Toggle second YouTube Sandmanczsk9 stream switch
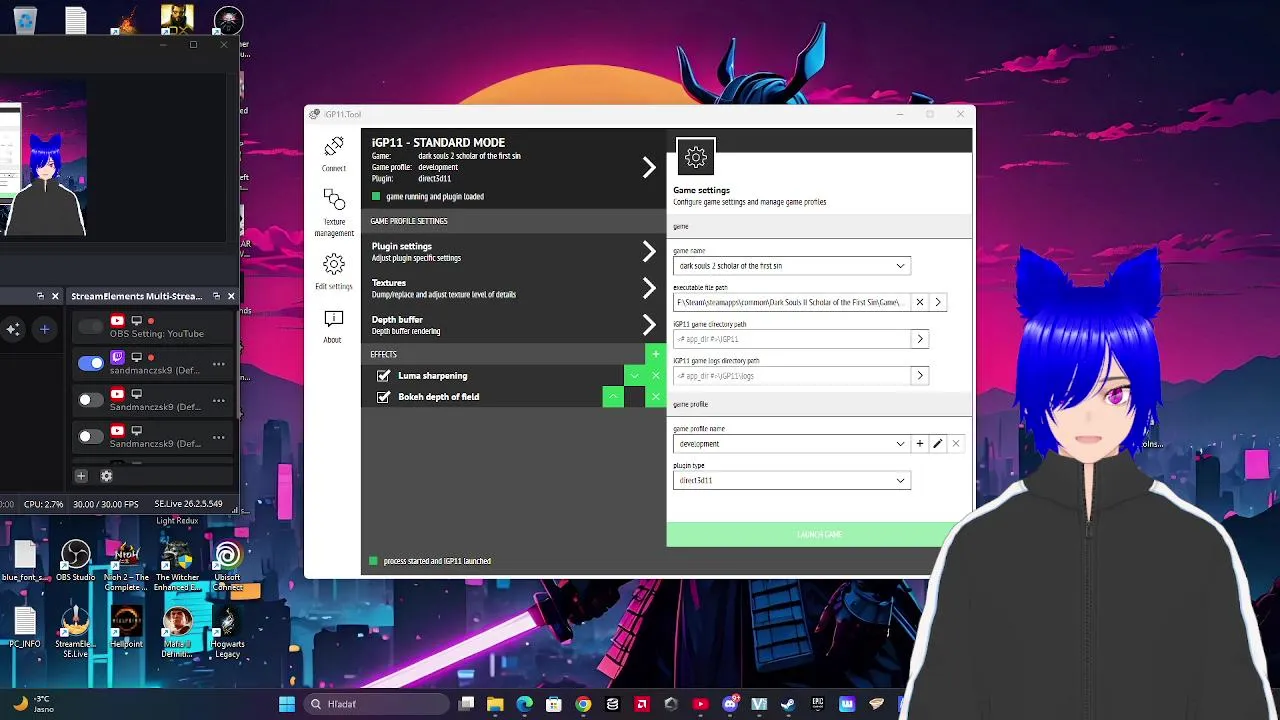1280x720 pixels. [91, 436]
